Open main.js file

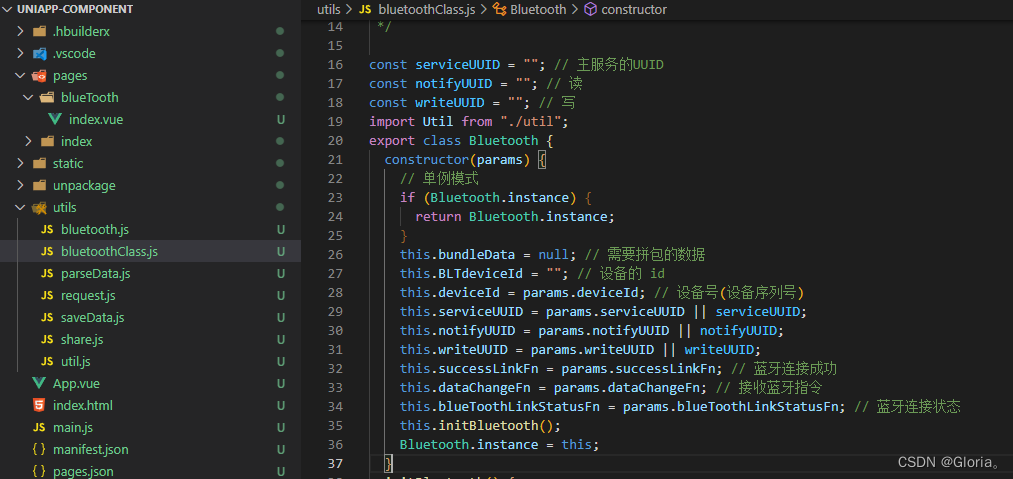73,427
